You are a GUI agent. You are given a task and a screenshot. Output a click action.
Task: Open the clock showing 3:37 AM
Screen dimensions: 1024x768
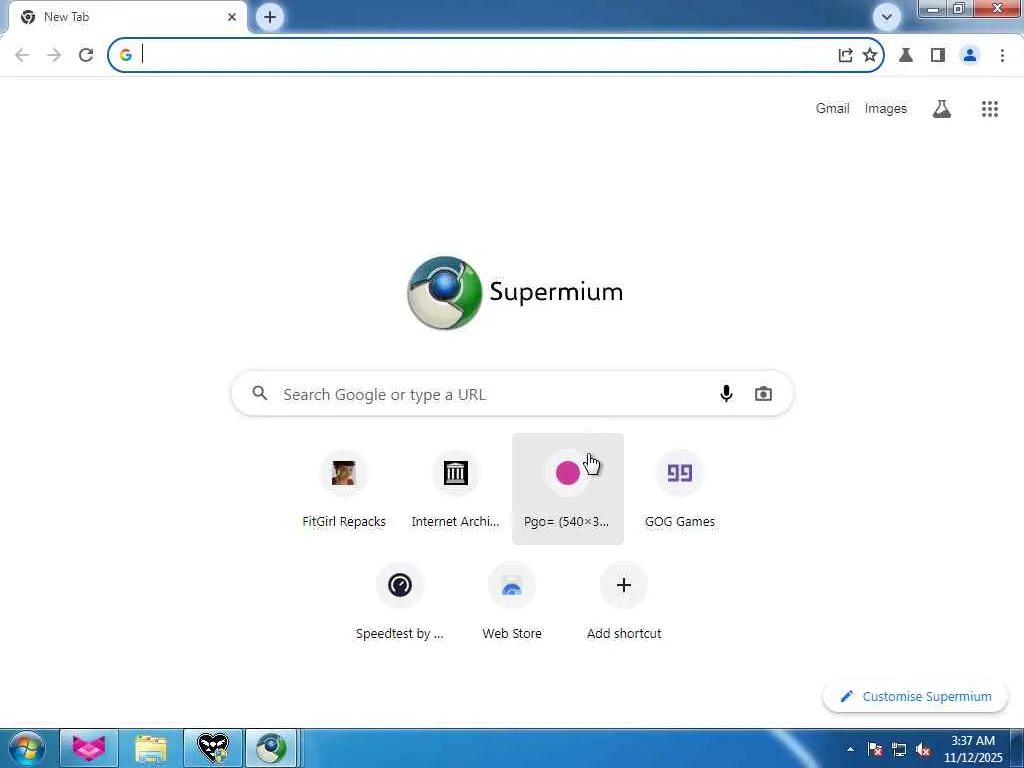973,749
